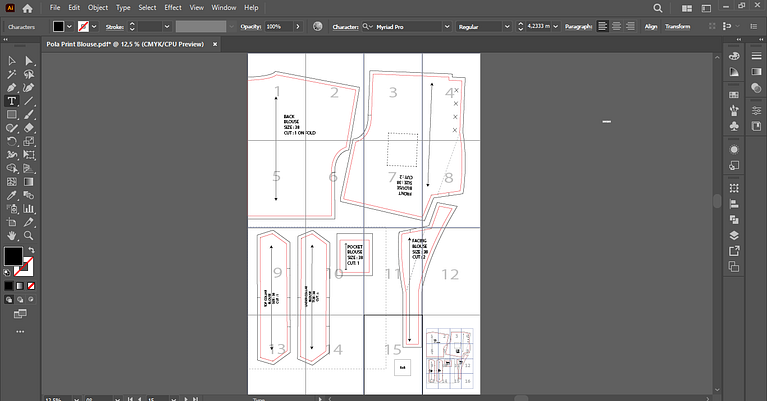Switch to the Pola Print Blouse.pdf tab

tap(125, 44)
